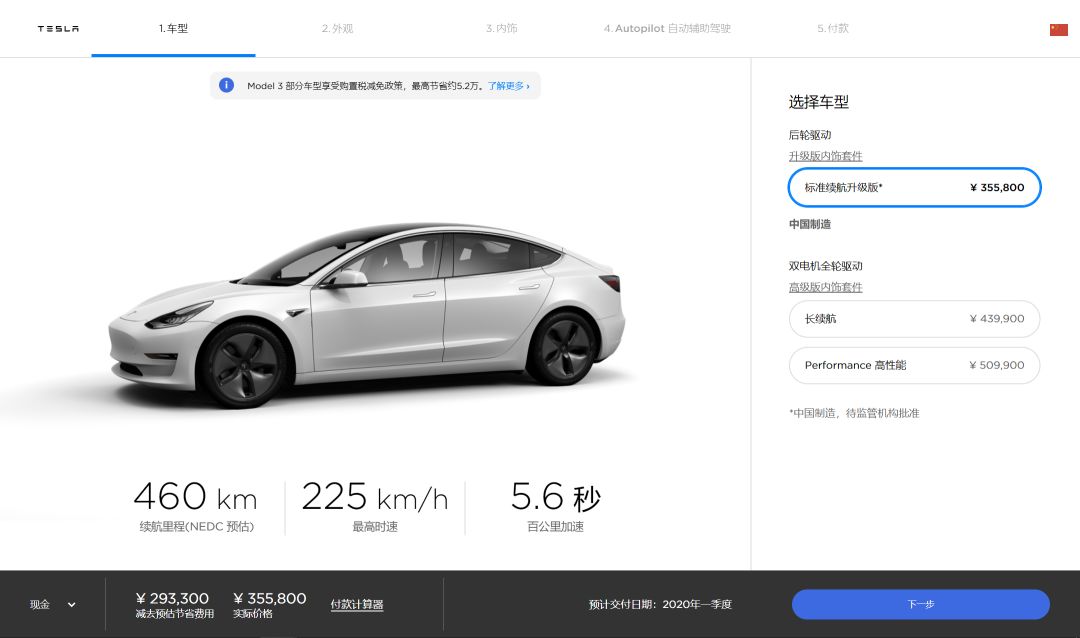Screen dimensions: 1080x638
Task: Expand the 现金 payment dropdown arrow
Action: coord(72,605)
